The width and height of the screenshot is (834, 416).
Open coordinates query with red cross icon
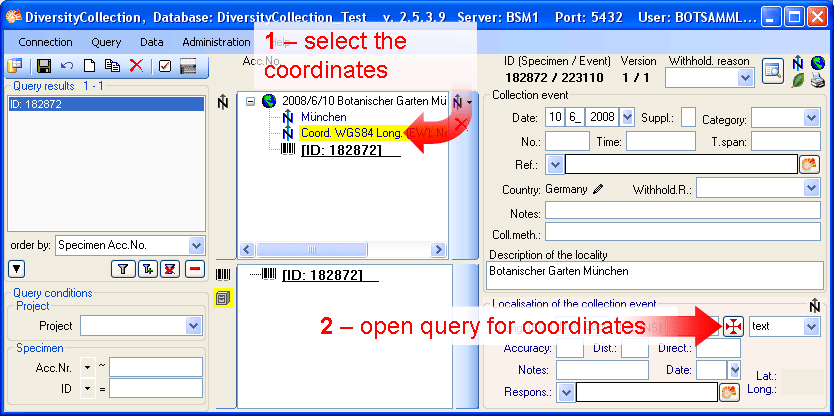coord(734,326)
